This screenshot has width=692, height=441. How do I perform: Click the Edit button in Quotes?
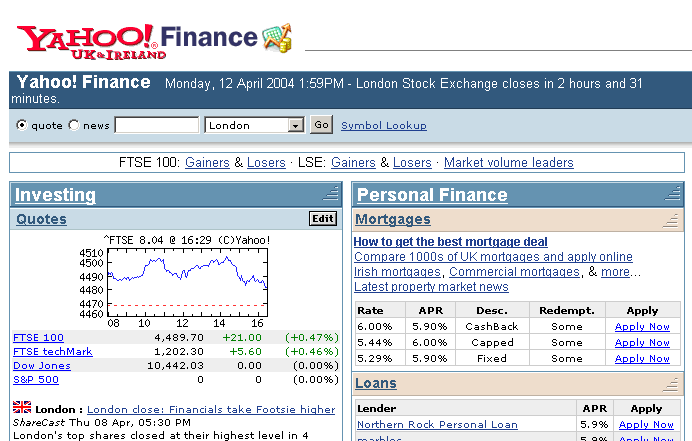323,219
